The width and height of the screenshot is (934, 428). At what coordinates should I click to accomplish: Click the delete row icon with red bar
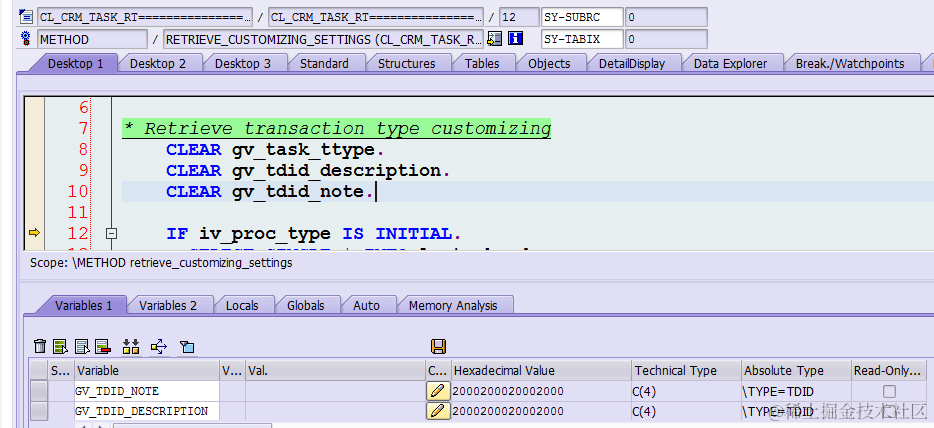click(x=103, y=346)
